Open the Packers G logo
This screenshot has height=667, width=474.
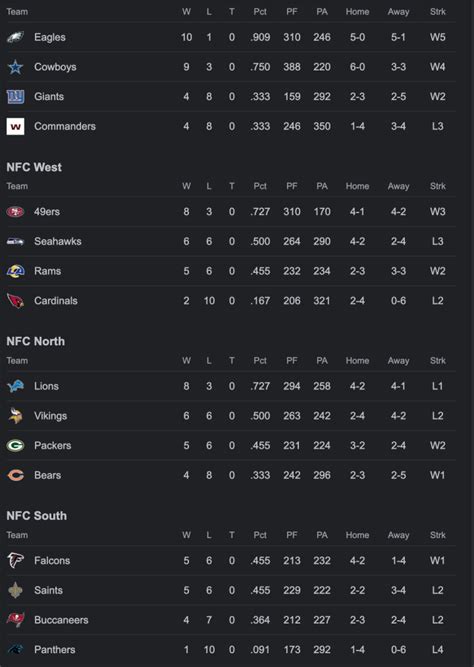coord(15,445)
